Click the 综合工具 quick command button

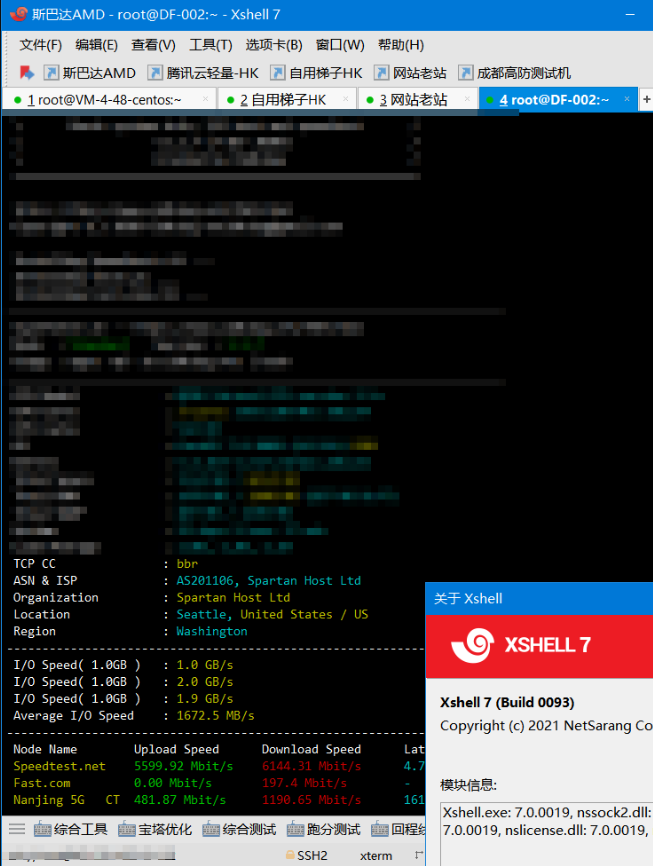tap(71, 829)
